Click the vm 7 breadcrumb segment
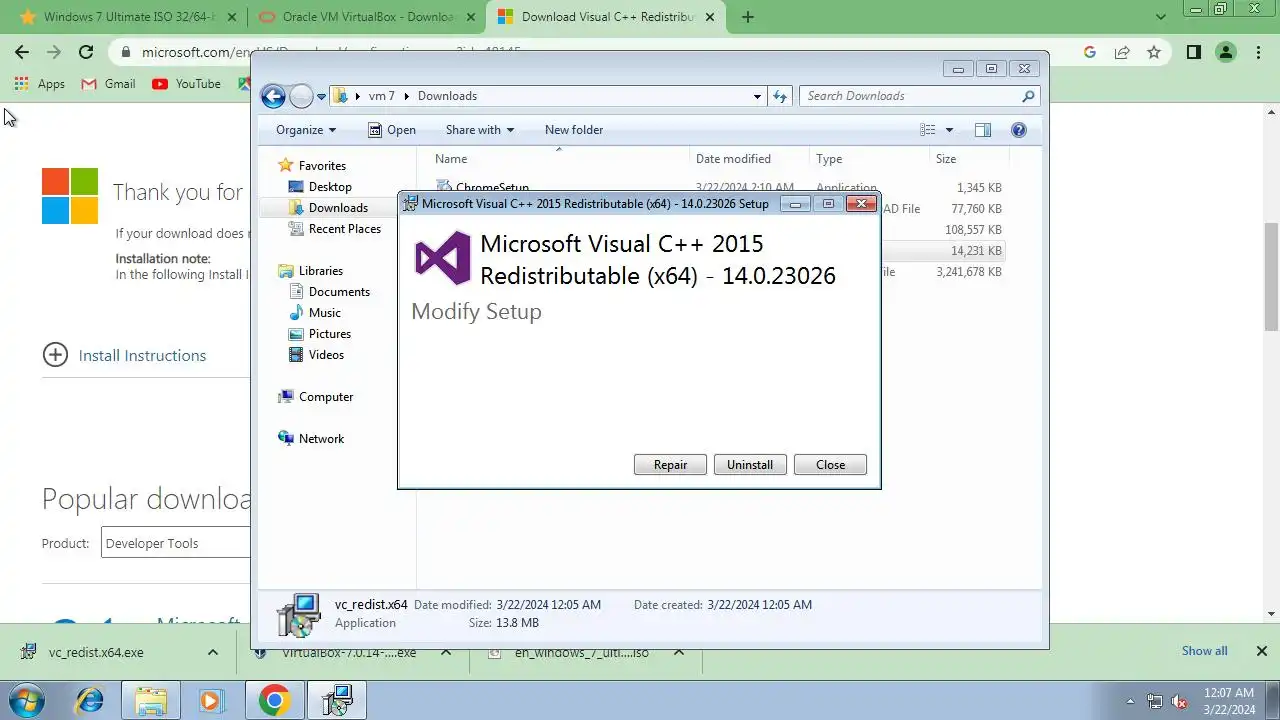 coord(381,96)
